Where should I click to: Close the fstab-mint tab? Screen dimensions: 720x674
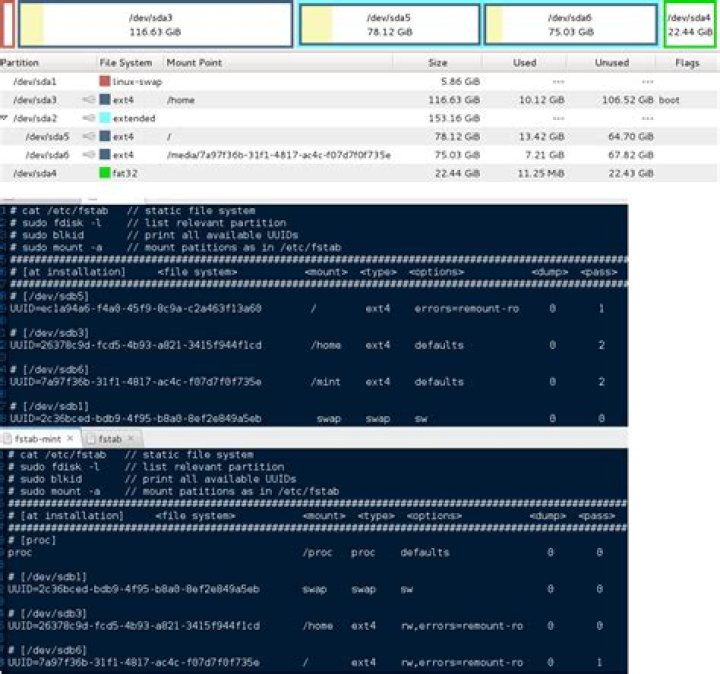70,439
